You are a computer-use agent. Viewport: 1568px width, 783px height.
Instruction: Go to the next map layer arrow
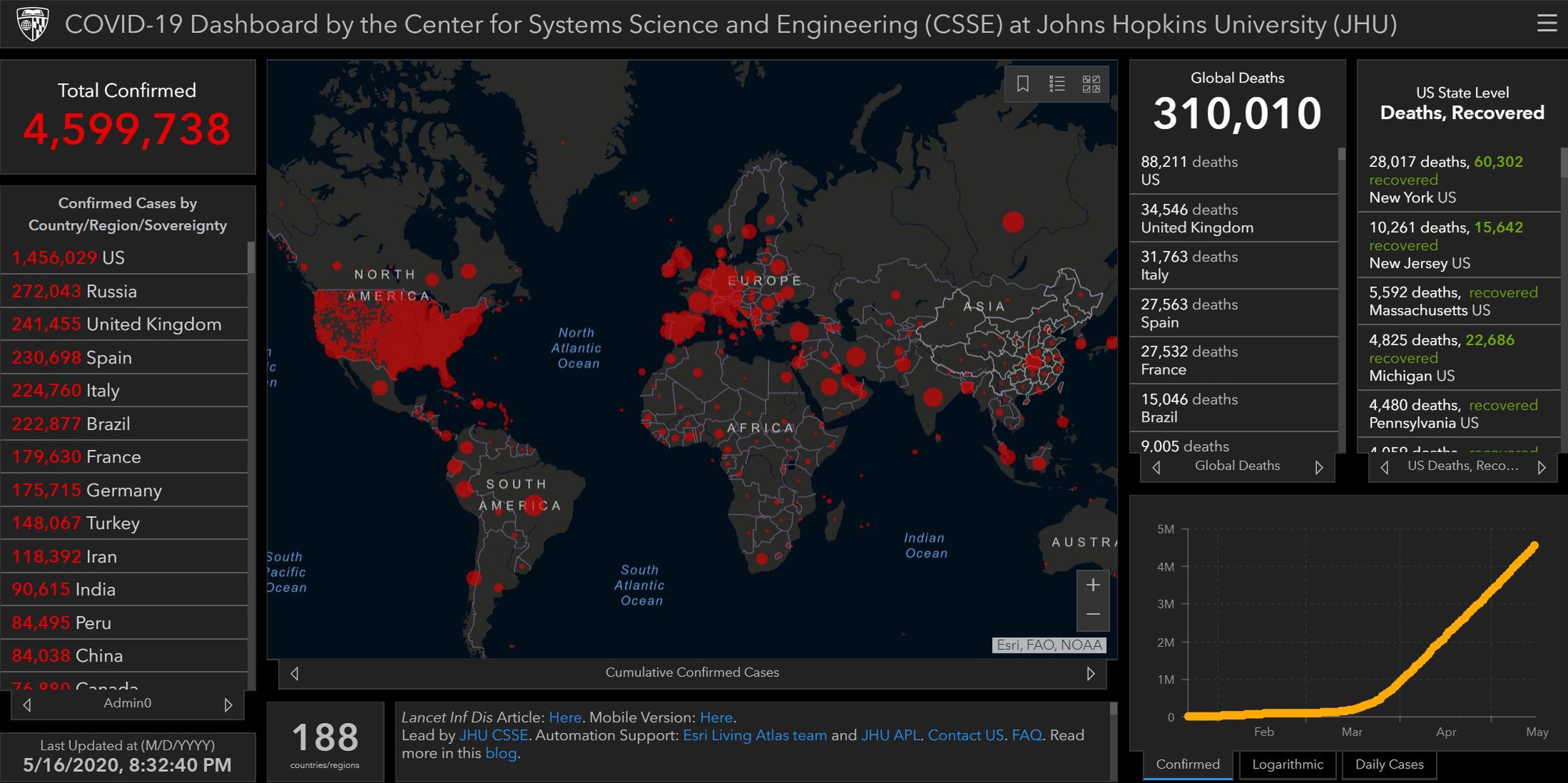(1090, 673)
